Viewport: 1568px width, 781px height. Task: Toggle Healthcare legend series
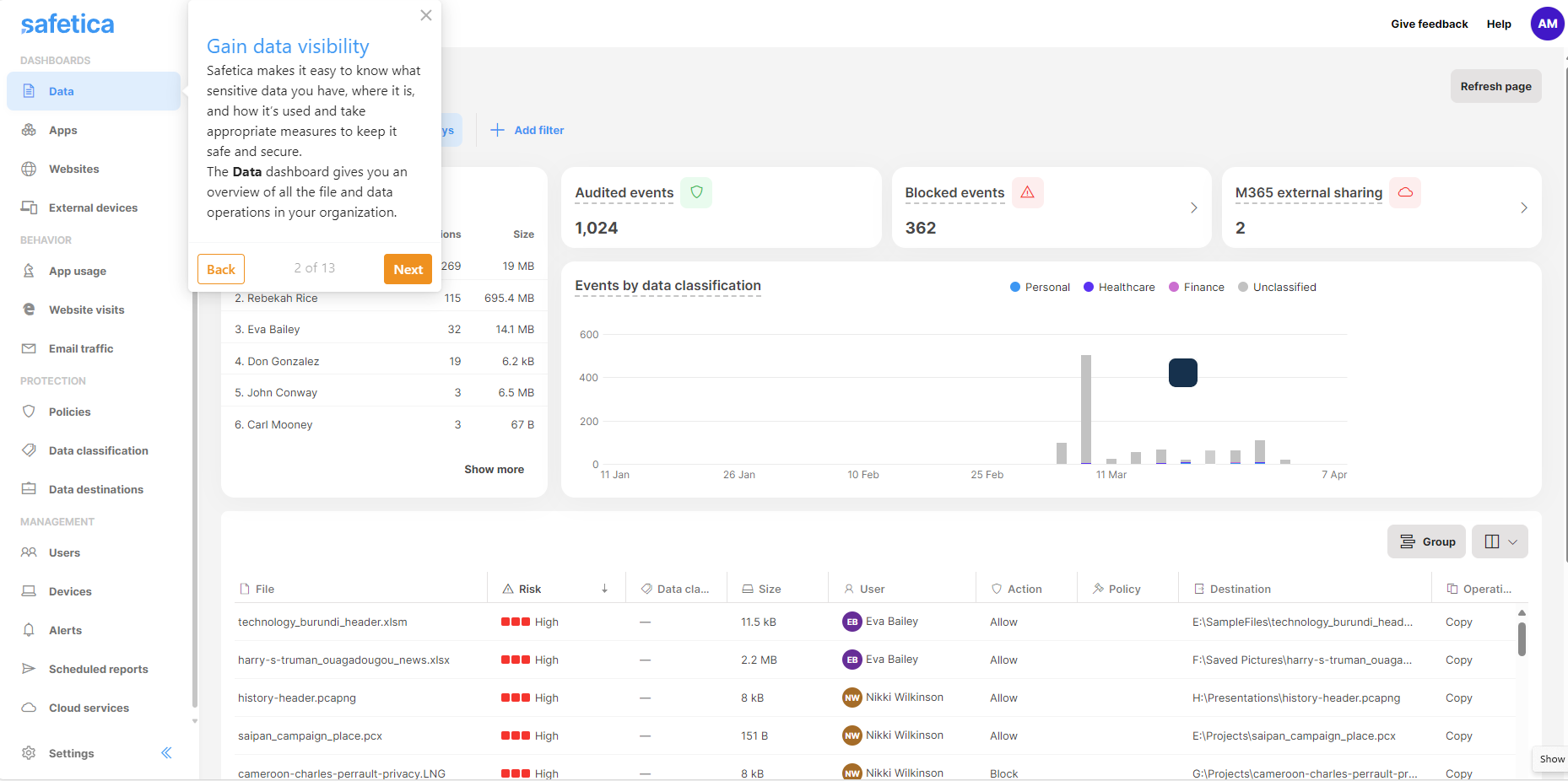[1119, 287]
